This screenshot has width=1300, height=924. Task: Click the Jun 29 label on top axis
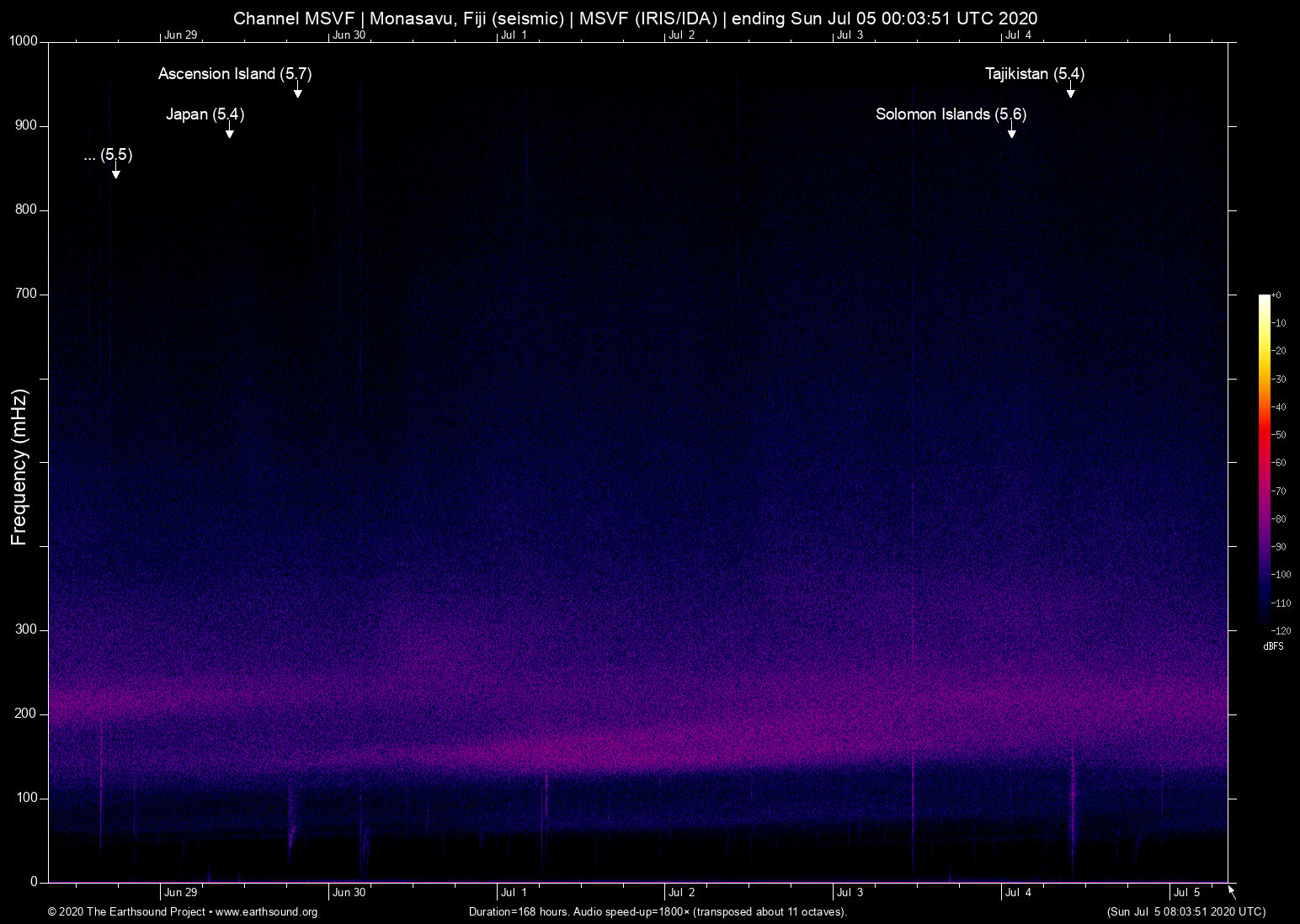182,35
